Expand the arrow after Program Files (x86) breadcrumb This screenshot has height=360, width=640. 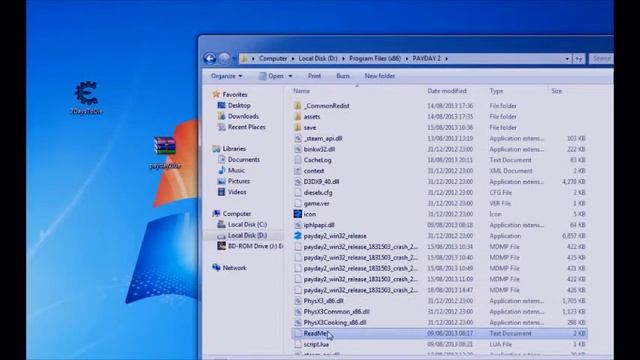point(407,59)
